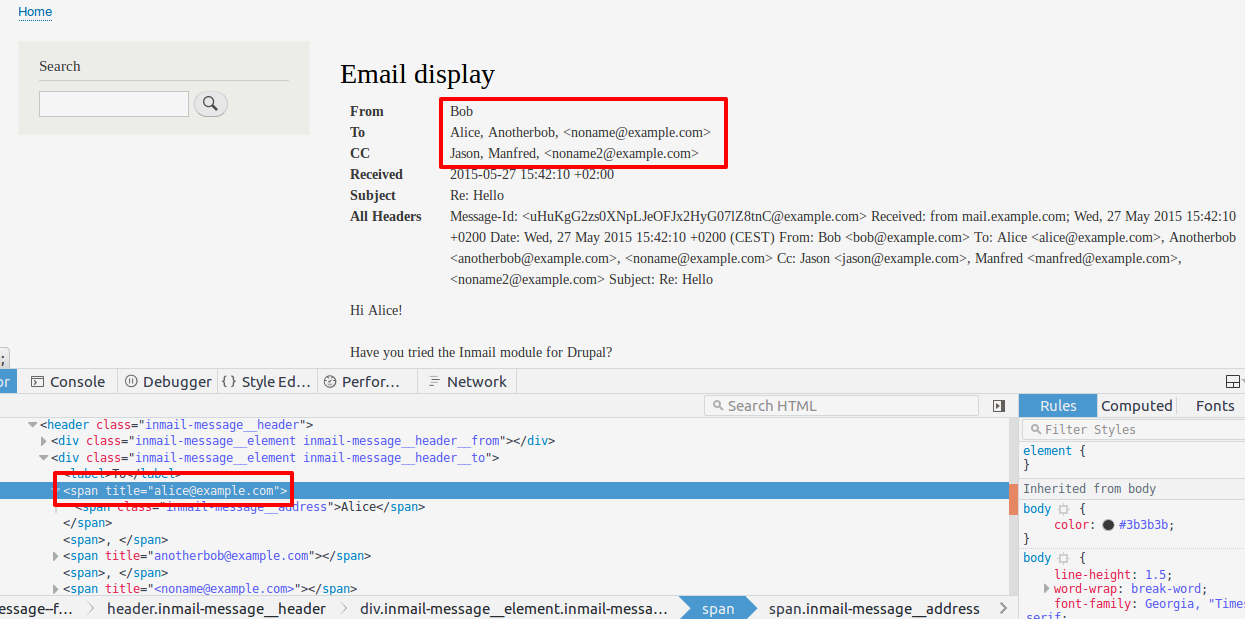
Task: Click the Debugger pause-symbol icon
Action: tap(130, 381)
